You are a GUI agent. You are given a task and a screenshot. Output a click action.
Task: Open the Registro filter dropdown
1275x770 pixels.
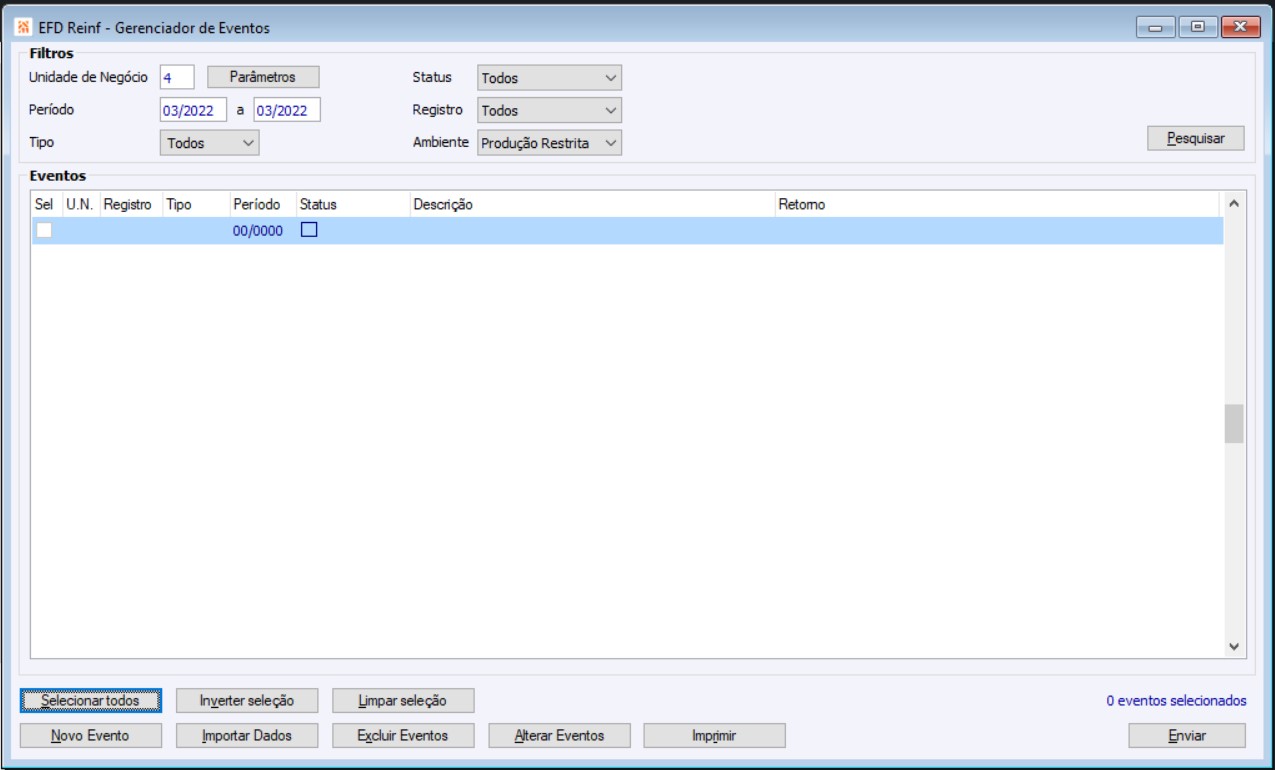pos(549,110)
